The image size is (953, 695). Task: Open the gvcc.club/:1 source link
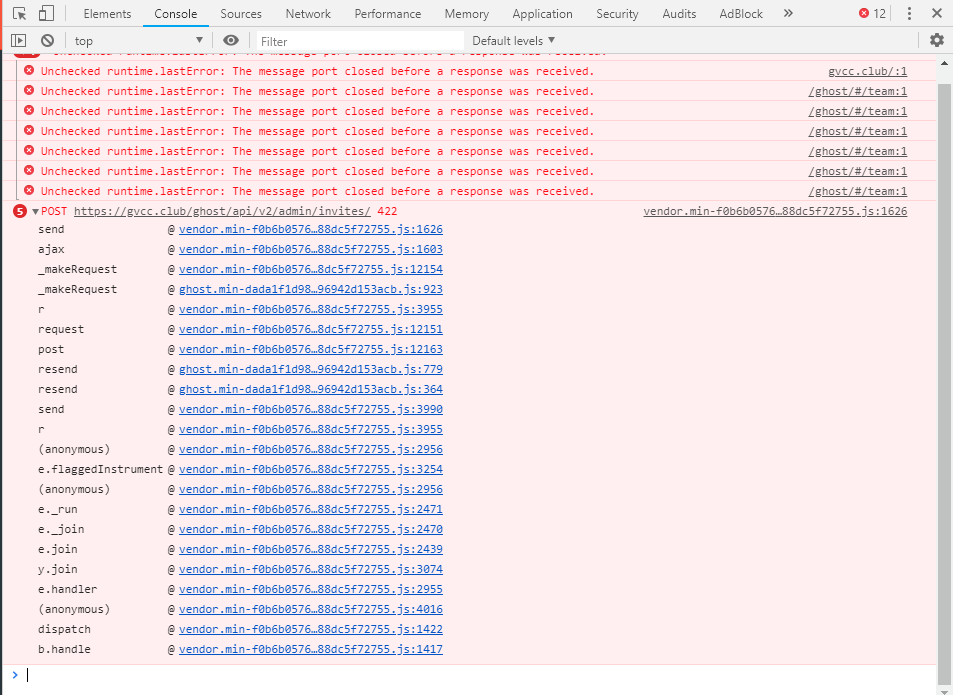[867, 71]
